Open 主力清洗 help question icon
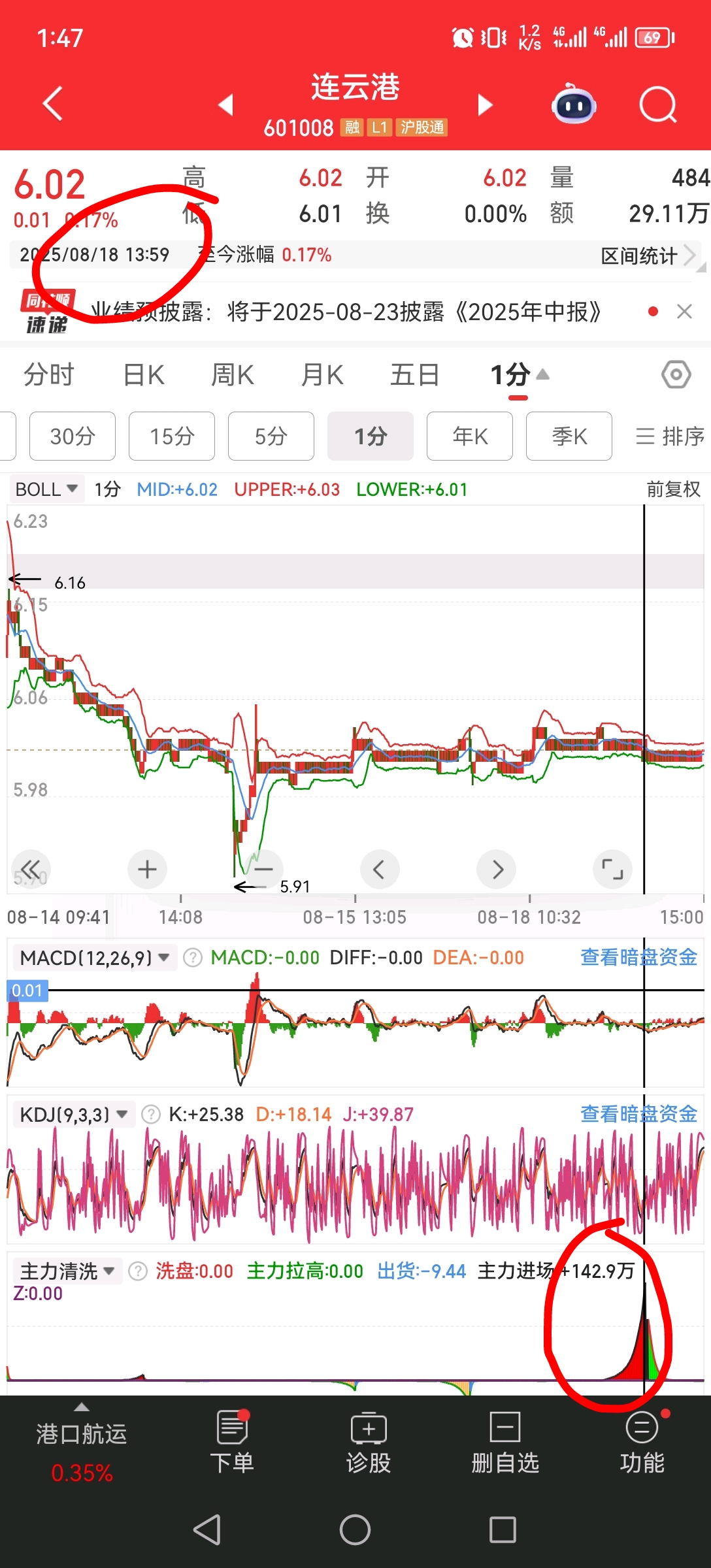Screen dimensions: 711x1568 click(x=137, y=1271)
